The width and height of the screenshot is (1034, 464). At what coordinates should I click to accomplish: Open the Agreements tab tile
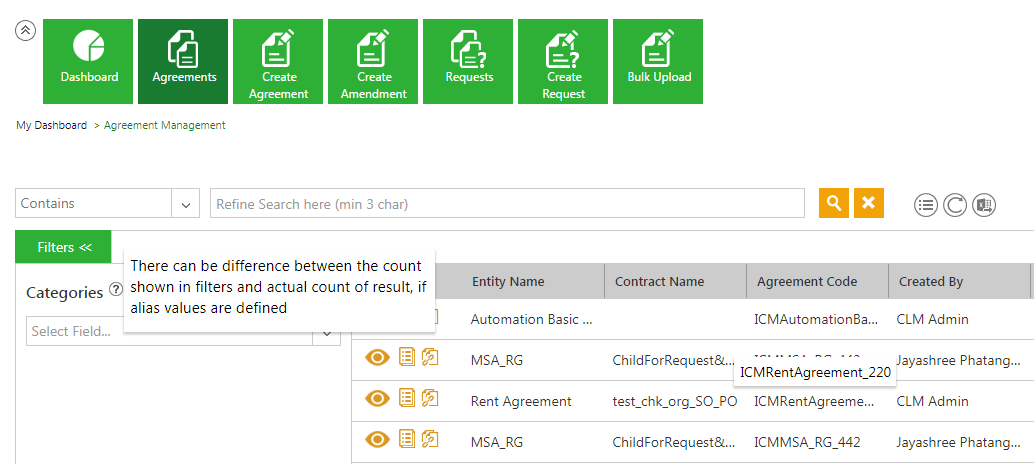tap(184, 60)
